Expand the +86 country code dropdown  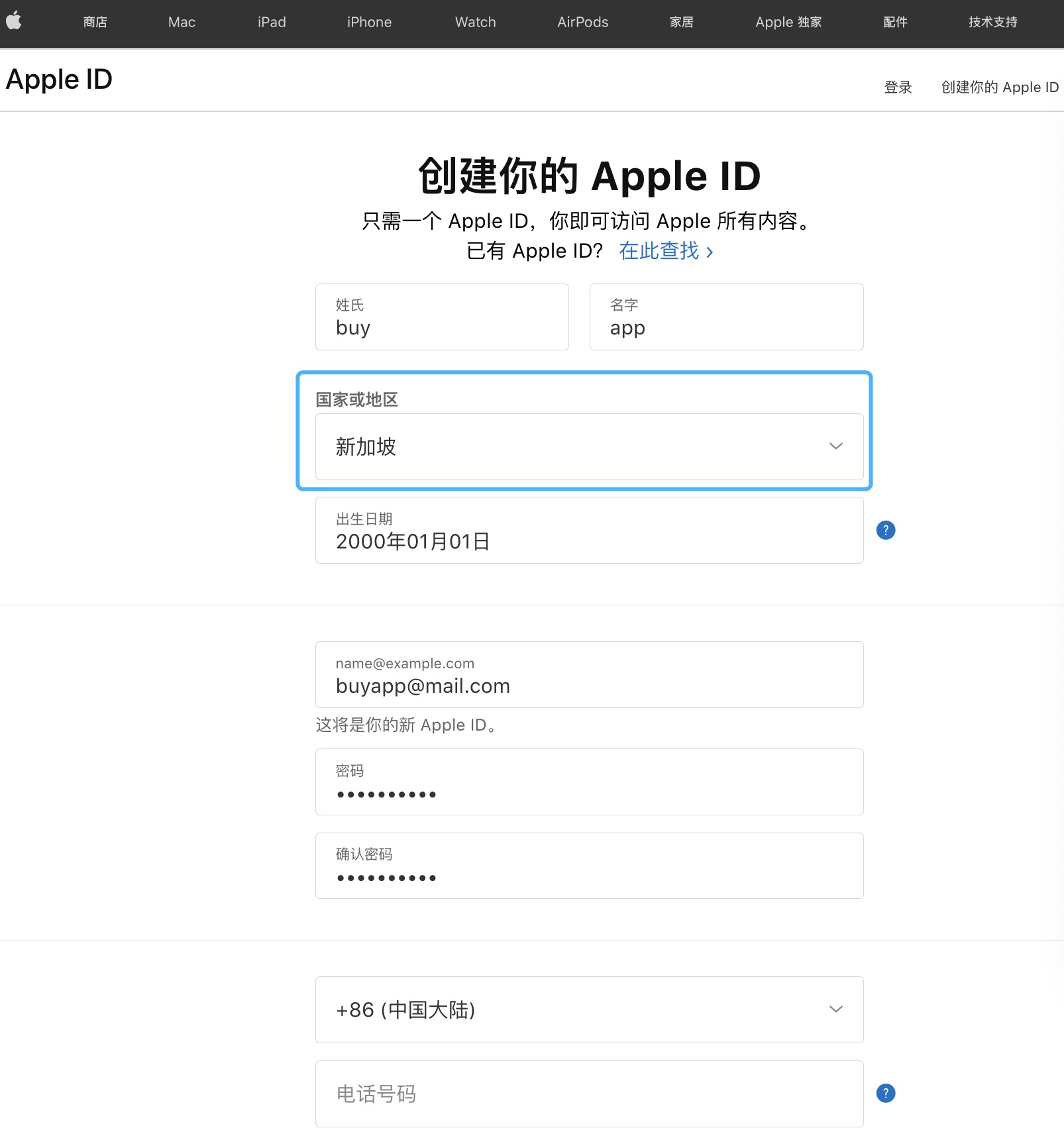(588, 1009)
